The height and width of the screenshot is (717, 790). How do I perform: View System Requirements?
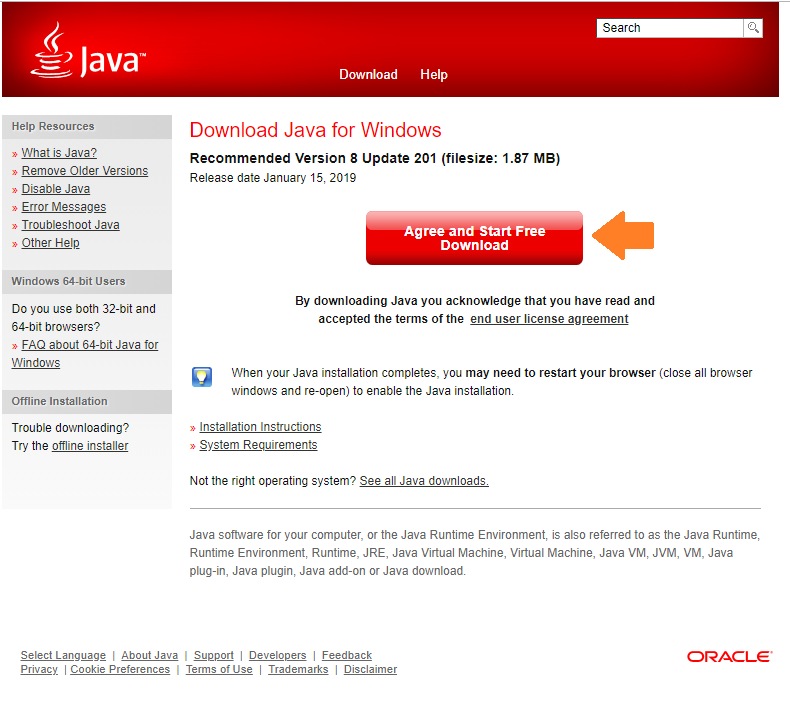[258, 445]
